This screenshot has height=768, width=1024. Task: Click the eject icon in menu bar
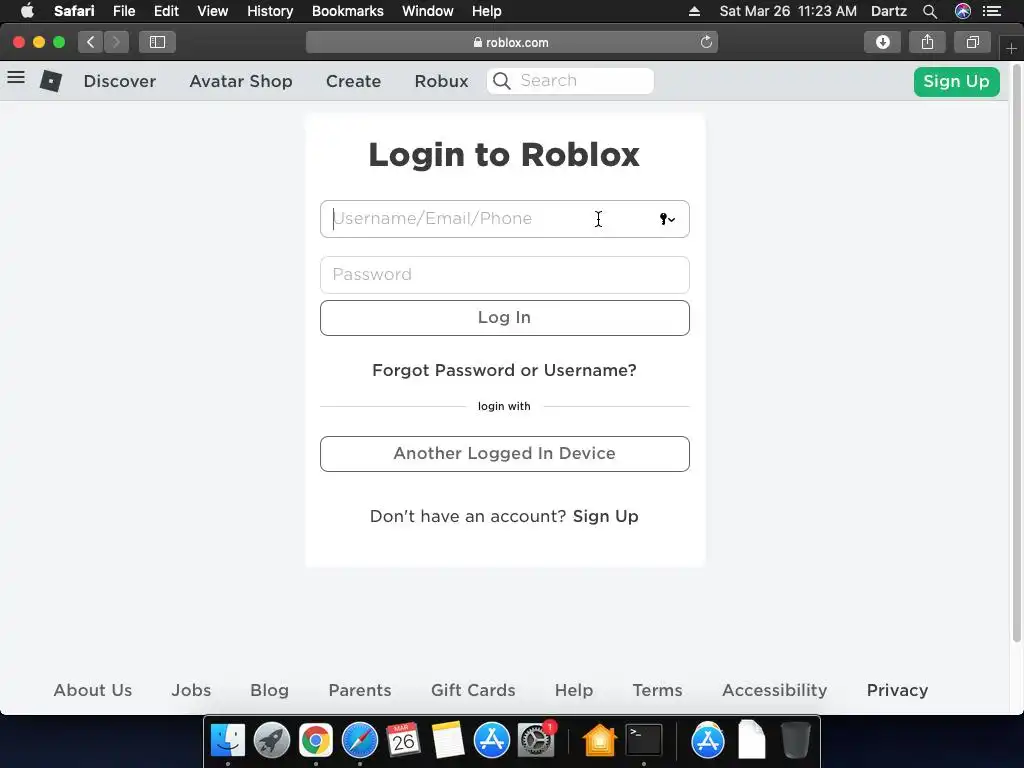pos(694,11)
